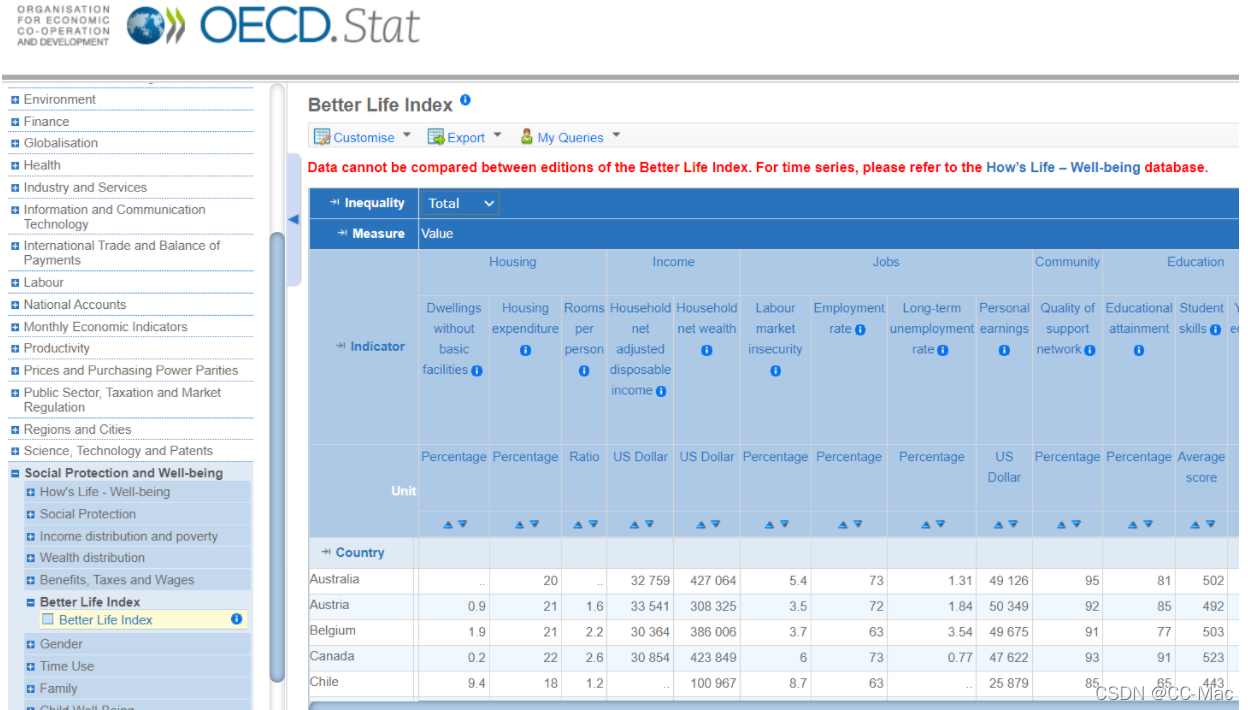Image resolution: width=1248 pixels, height=710 pixels.
Task: Click the info icon next to Better Life Index title
Action: click(463, 99)
